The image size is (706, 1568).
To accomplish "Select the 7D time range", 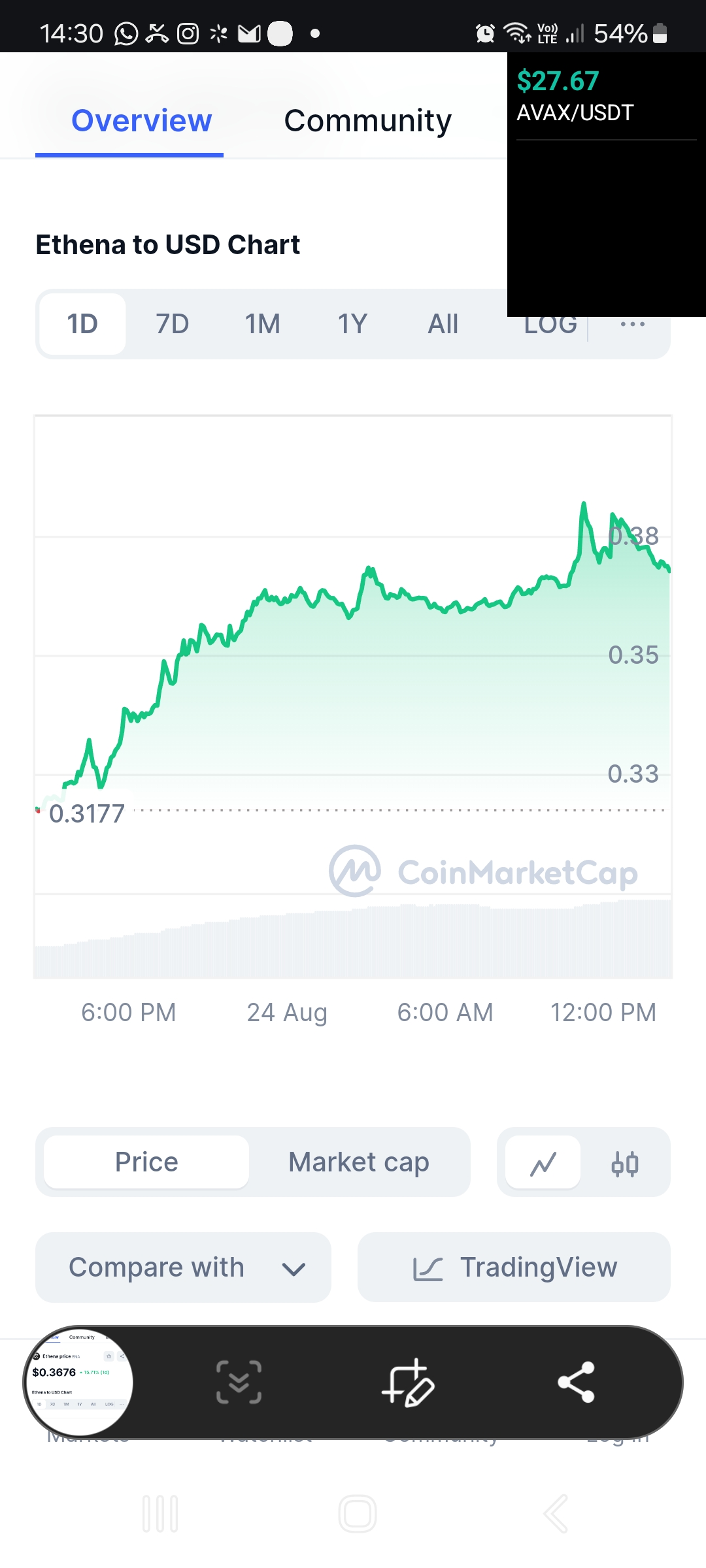I will tap(173, 324).
